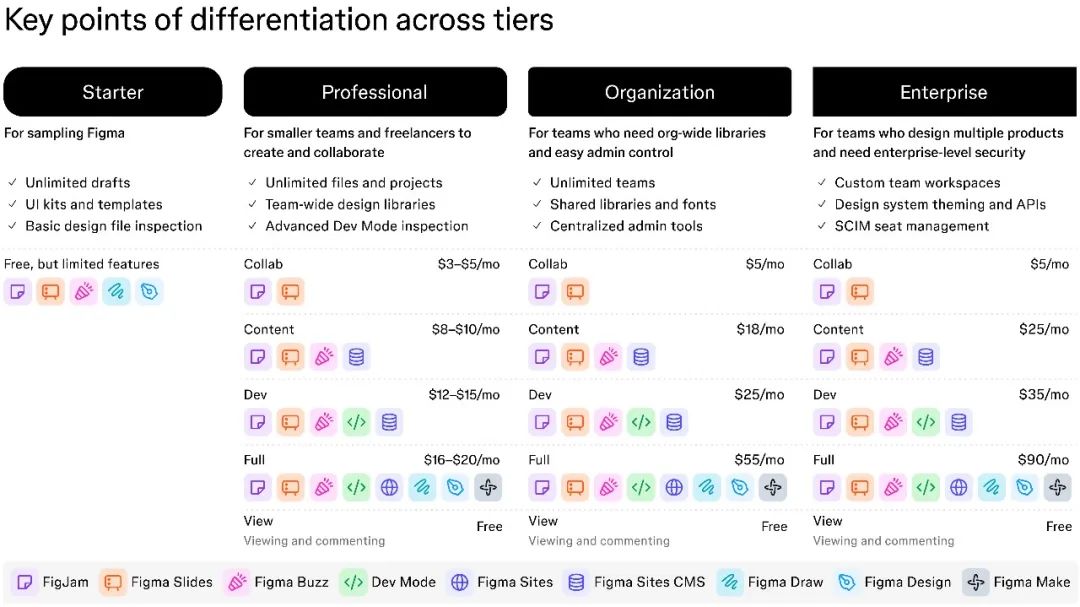The image size is (1080, 607).
Task: Click the Figma Make icon in the legend
Action: point(975,582)
